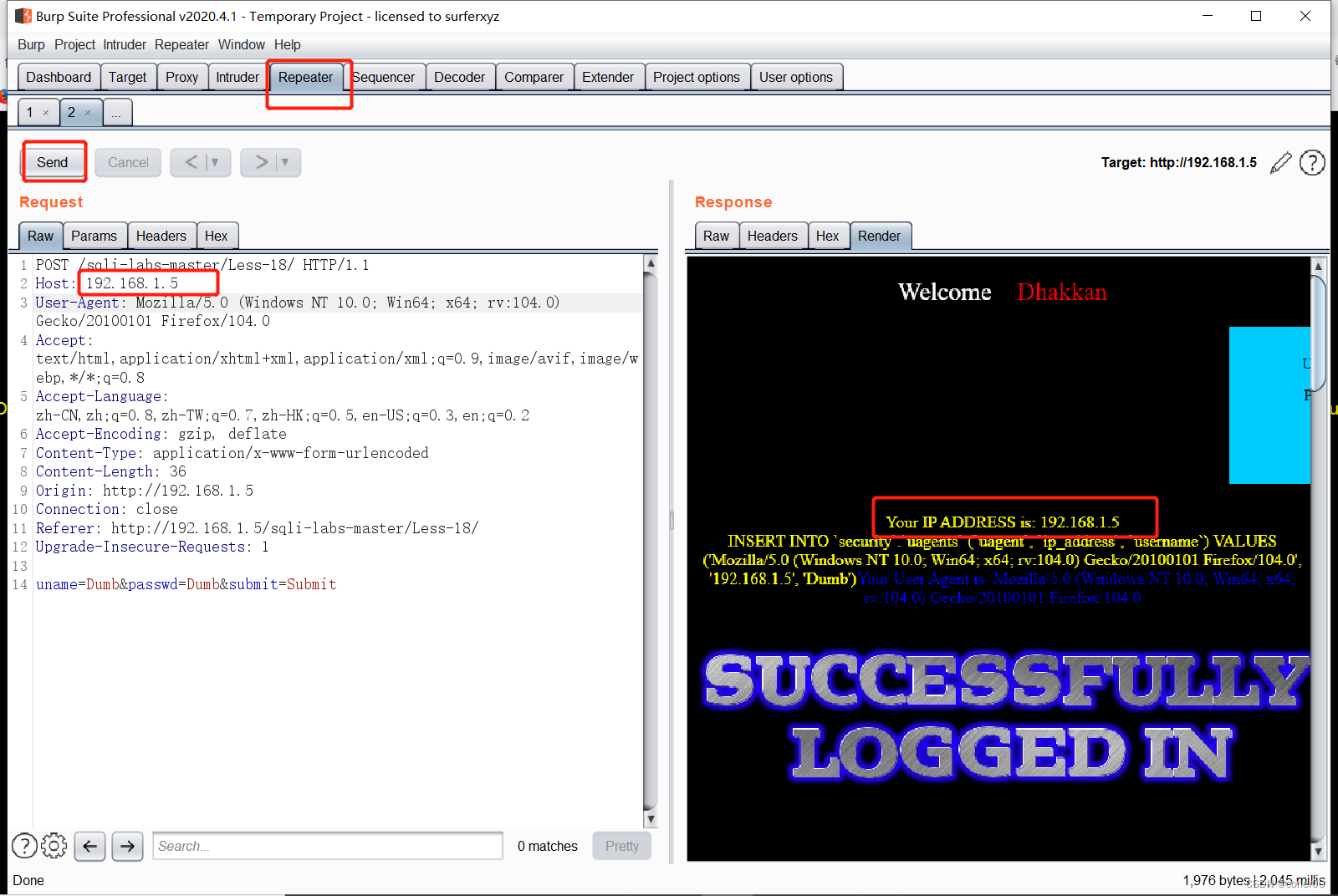Open the Intruder tab
The height and width of the screenshot is (896, 1338).
(237, 77)
